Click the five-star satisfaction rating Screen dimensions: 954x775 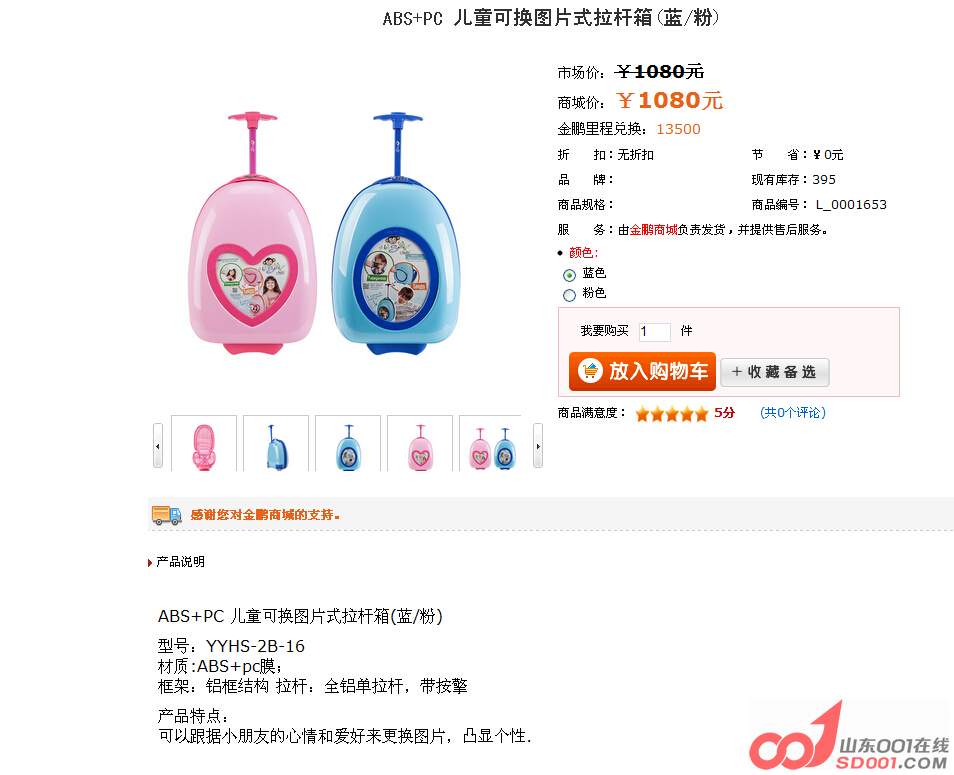(671, 414)
